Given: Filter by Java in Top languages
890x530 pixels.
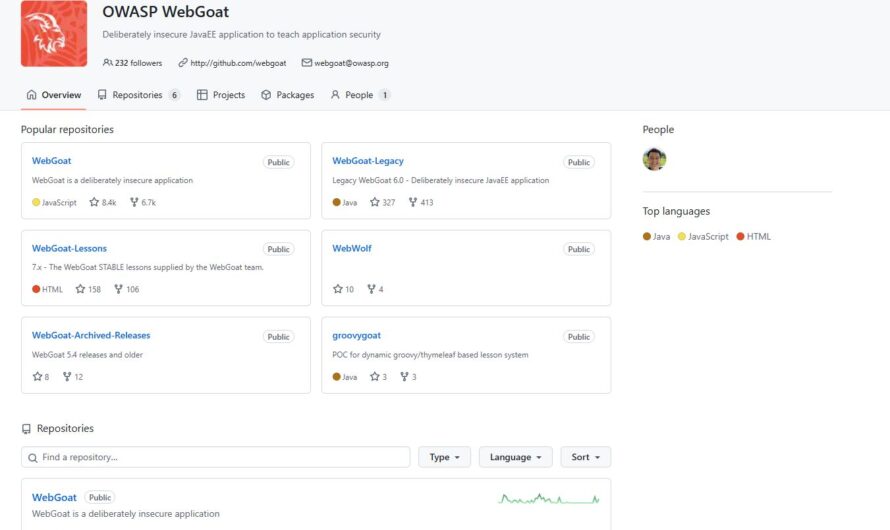Looking at the screenshot, I should pyautogui.click(x=656, y=237).
